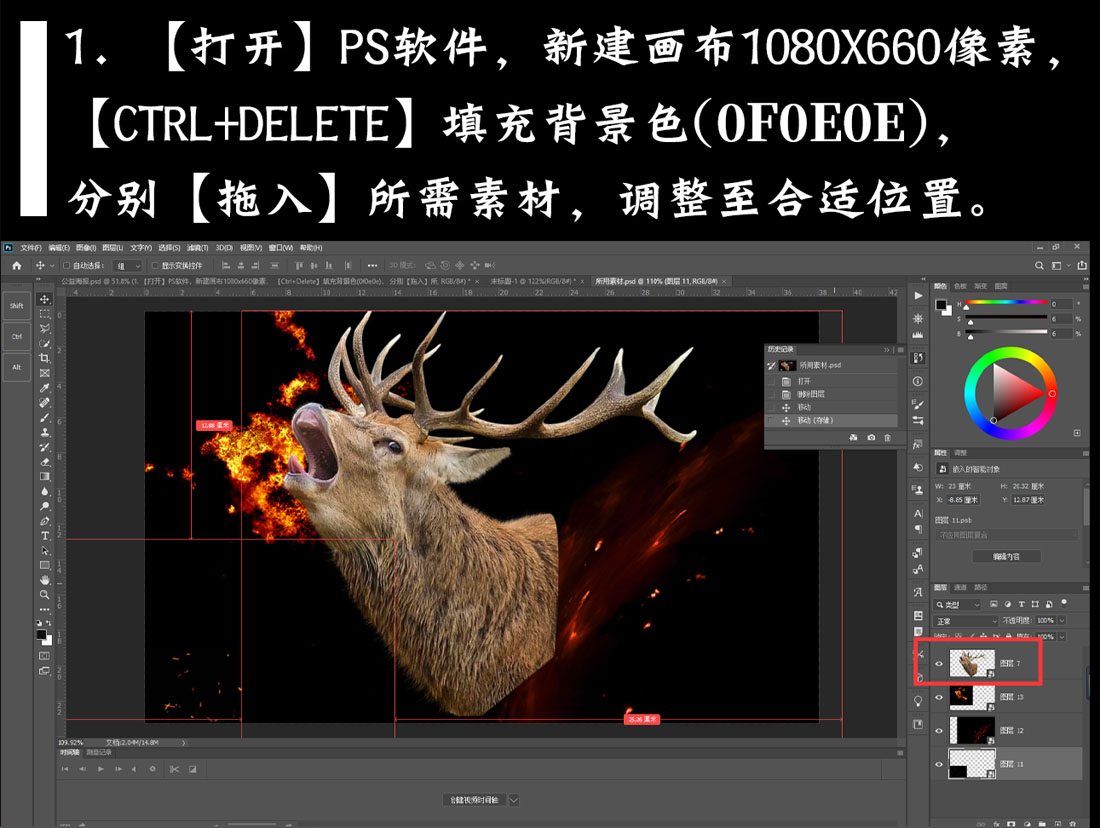Open the Color panel options menu
Viewport: 1100px width, 828px height.
tap(1085, 286)
